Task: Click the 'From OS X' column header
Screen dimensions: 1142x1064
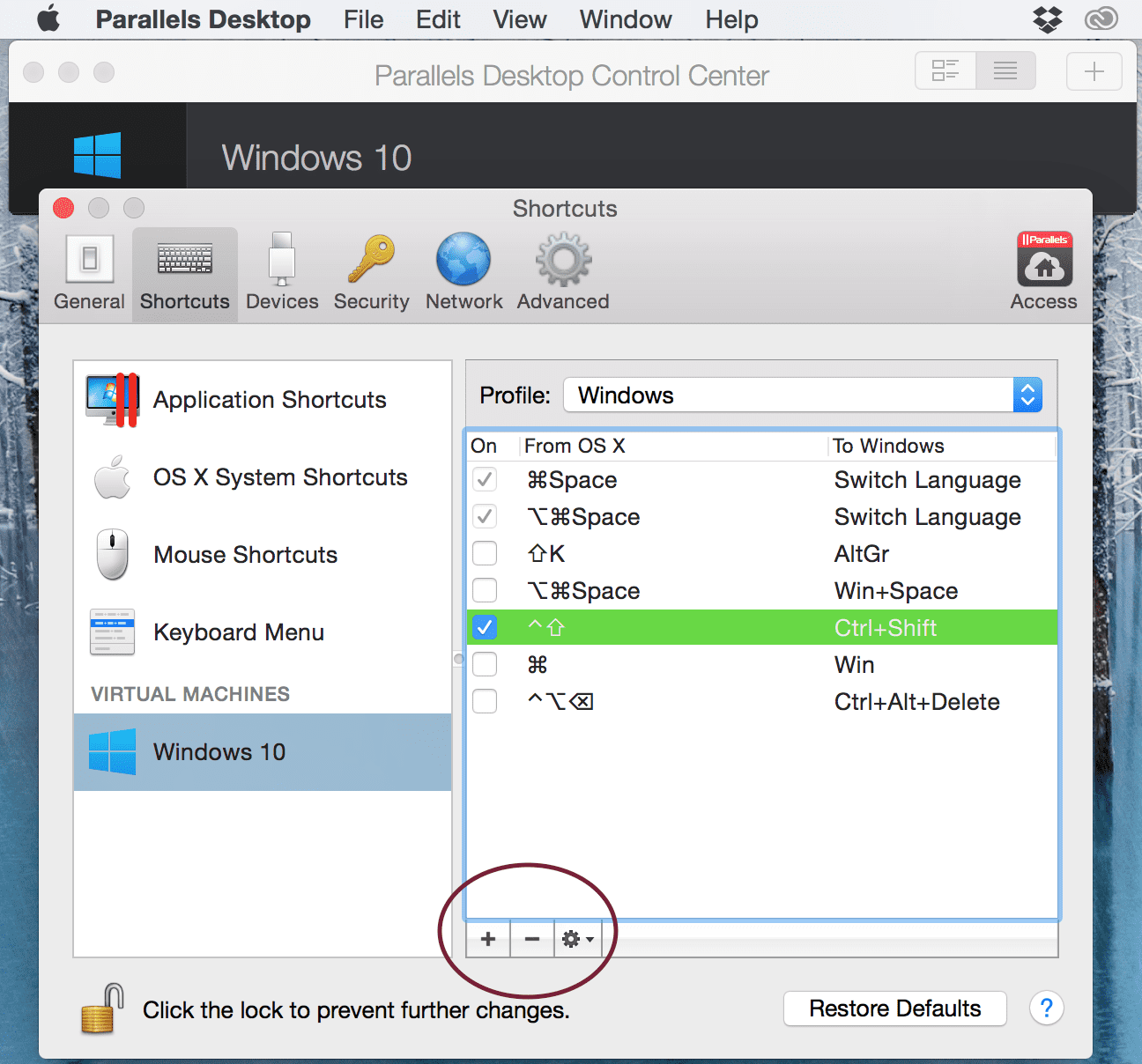Action: pos(575,446)
